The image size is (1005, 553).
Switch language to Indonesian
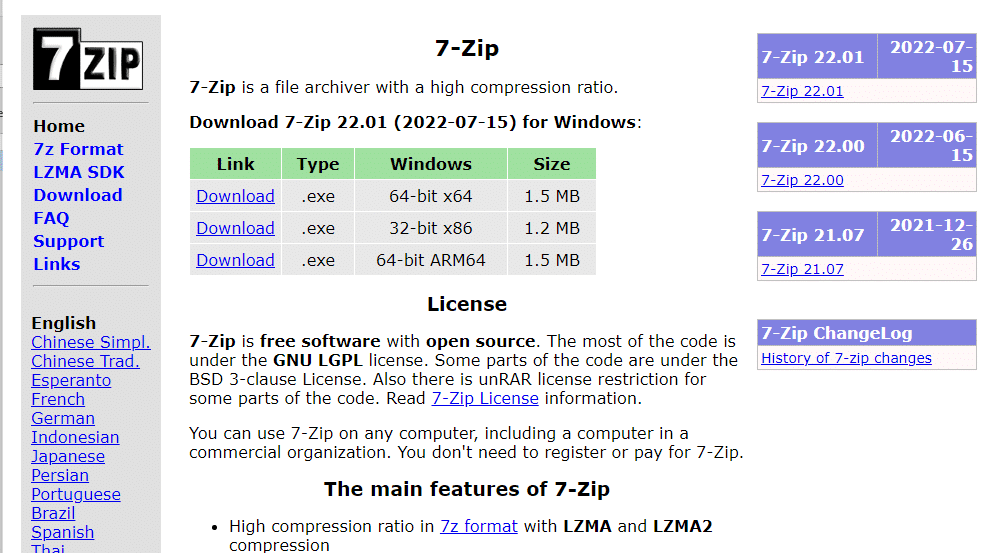[x=75, y=438]
